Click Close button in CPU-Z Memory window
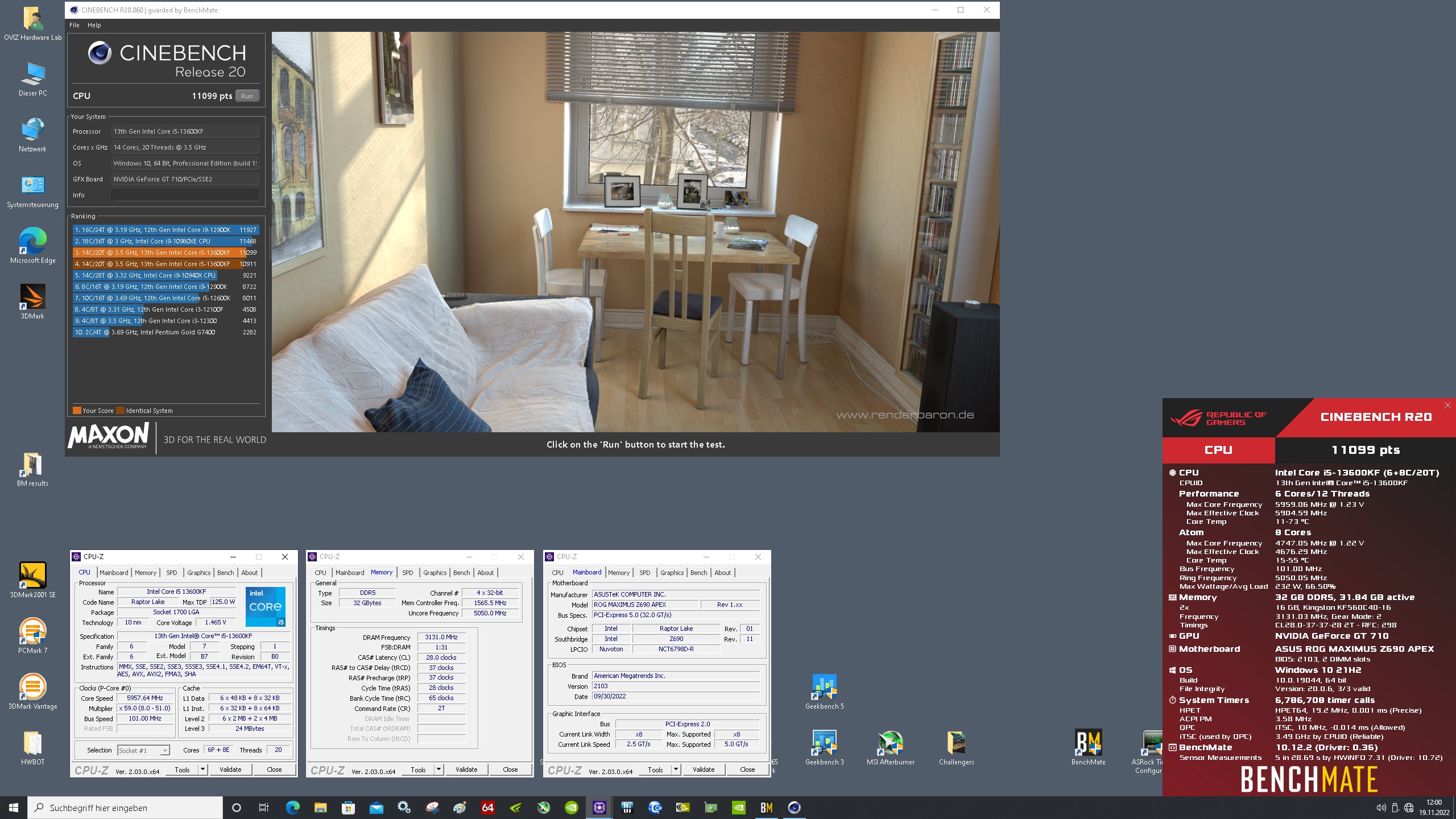 [x=510, y=770]
